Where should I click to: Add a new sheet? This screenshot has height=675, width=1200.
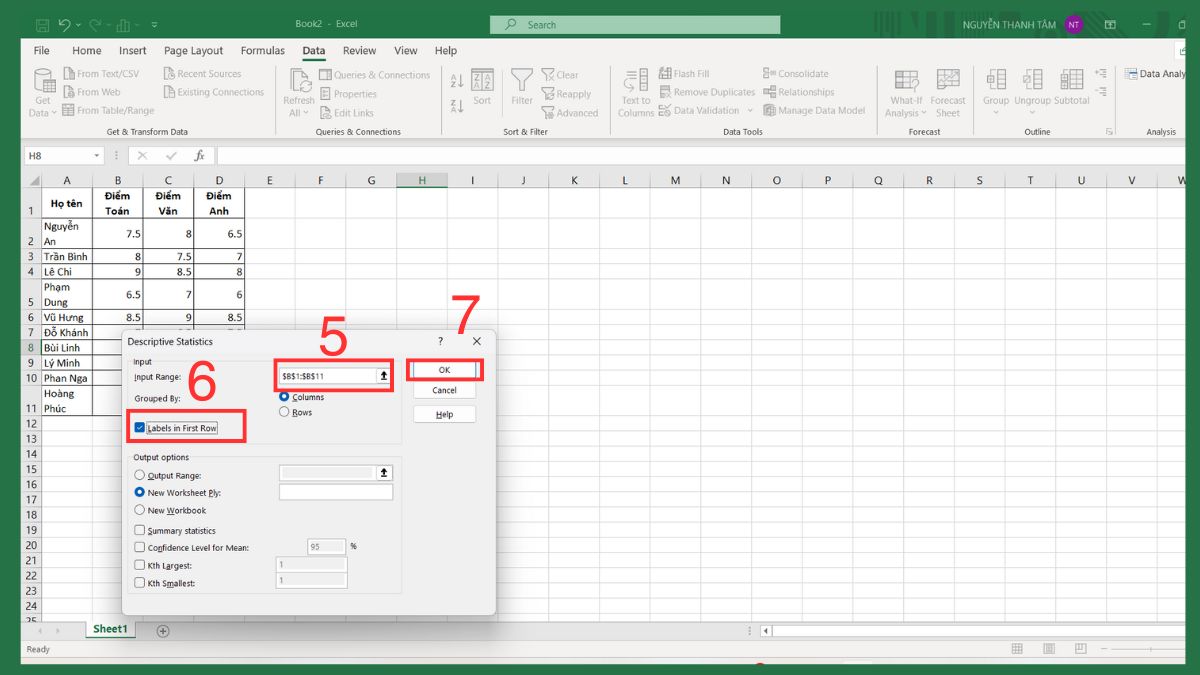tap(163, 631)
